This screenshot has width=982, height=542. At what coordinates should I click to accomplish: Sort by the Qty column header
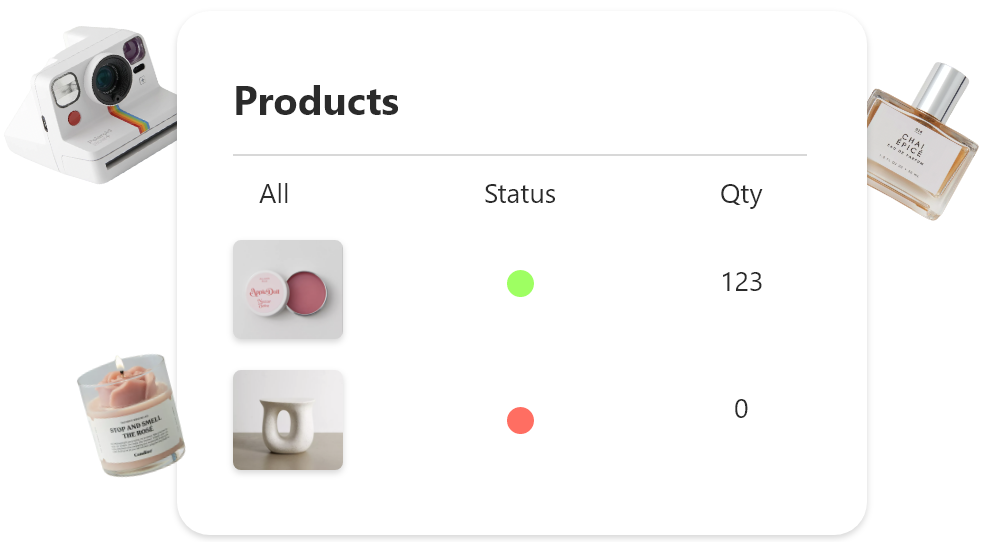point(741,194)
